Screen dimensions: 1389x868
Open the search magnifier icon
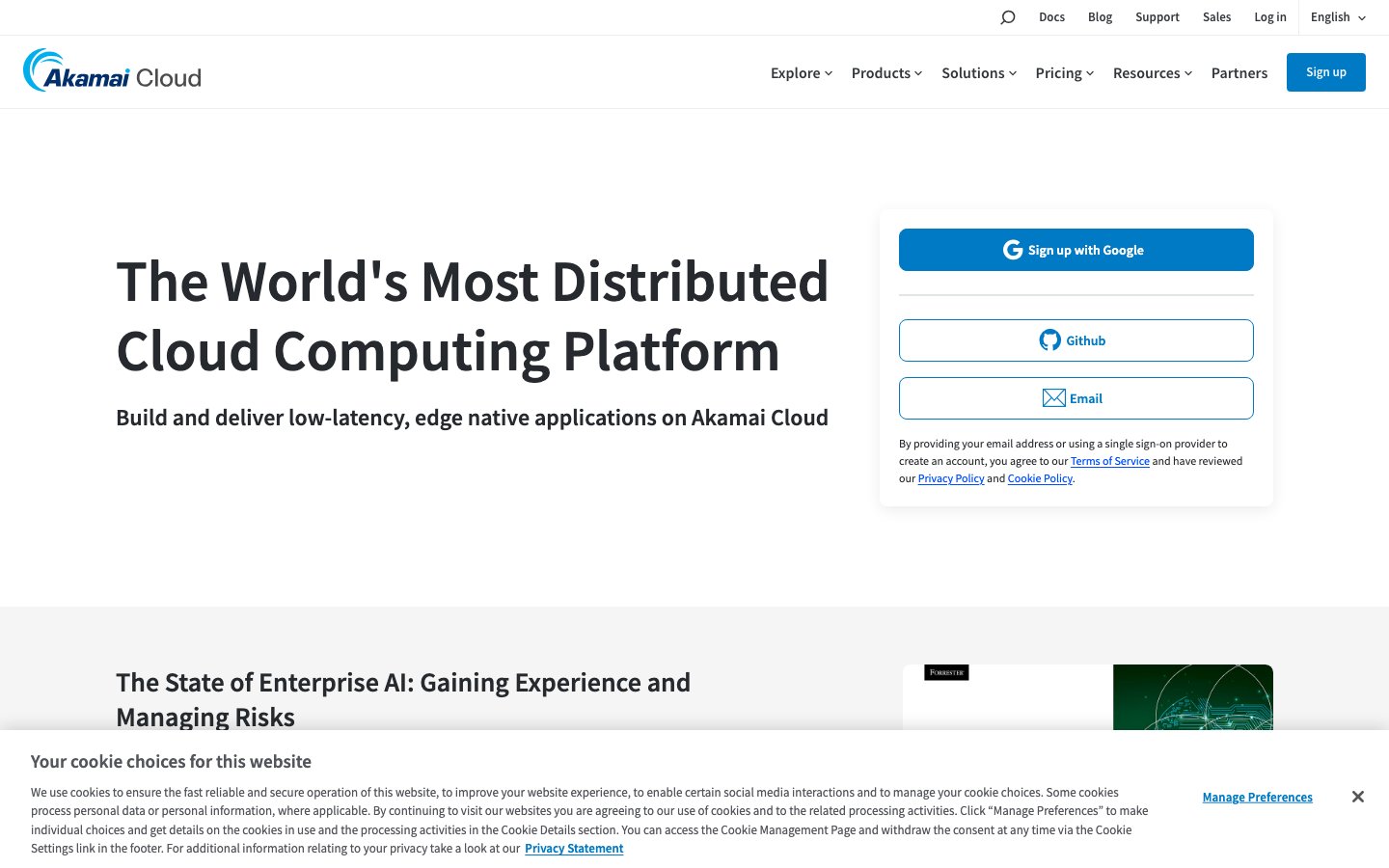click(1008, 17)
